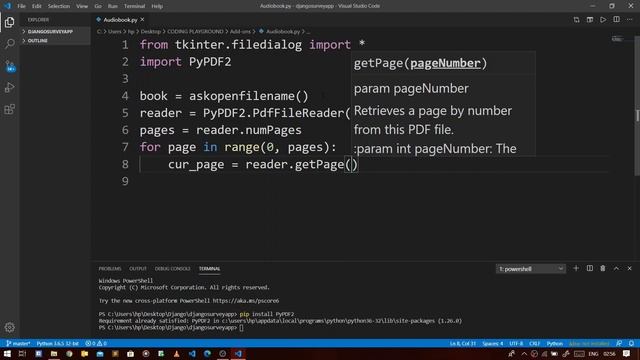
Task: Click Audiobook.py in the breadcrumb
Action: pos(282,31)
